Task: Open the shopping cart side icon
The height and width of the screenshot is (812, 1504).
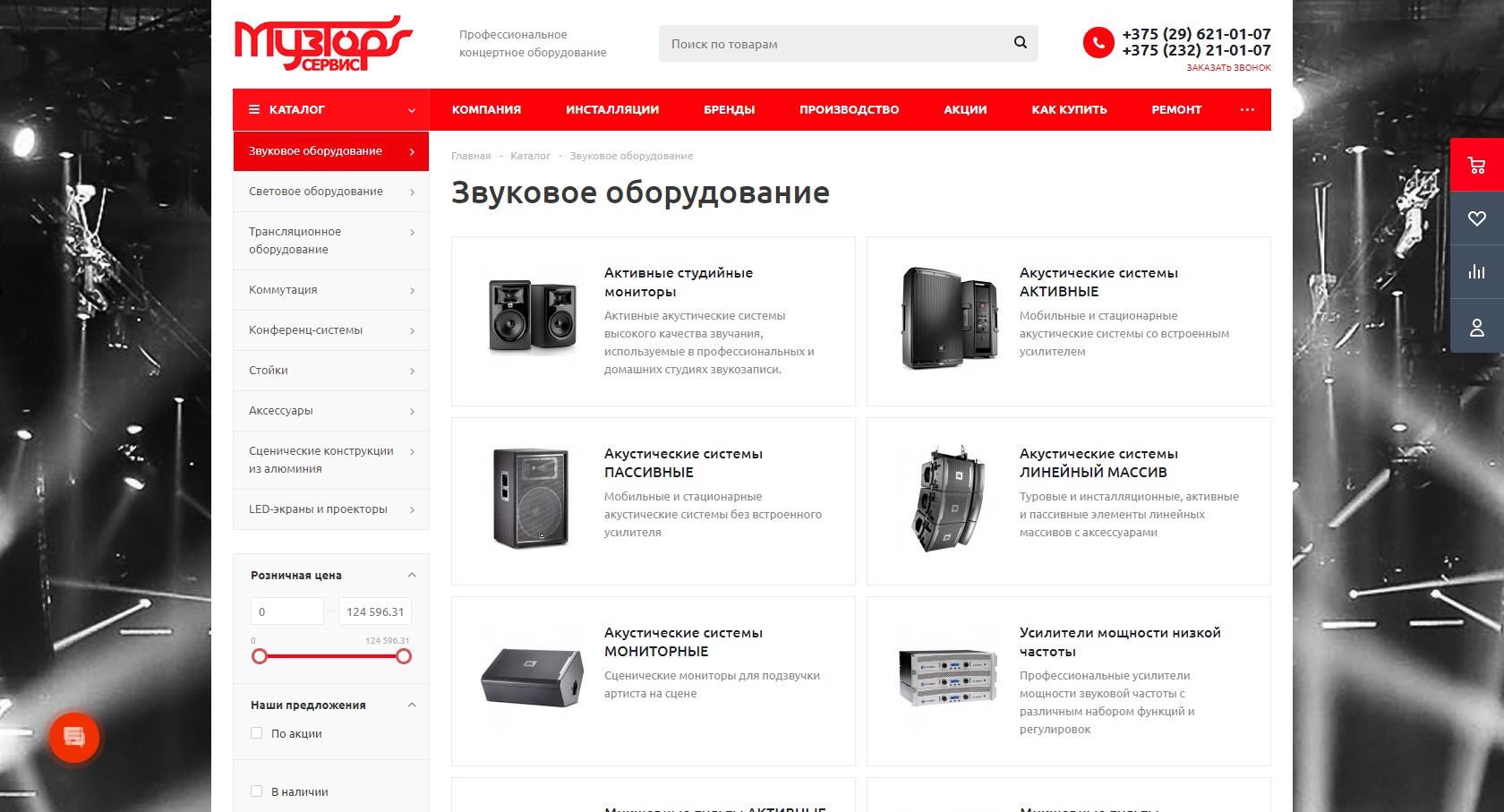Action: tap(1476, 165)
